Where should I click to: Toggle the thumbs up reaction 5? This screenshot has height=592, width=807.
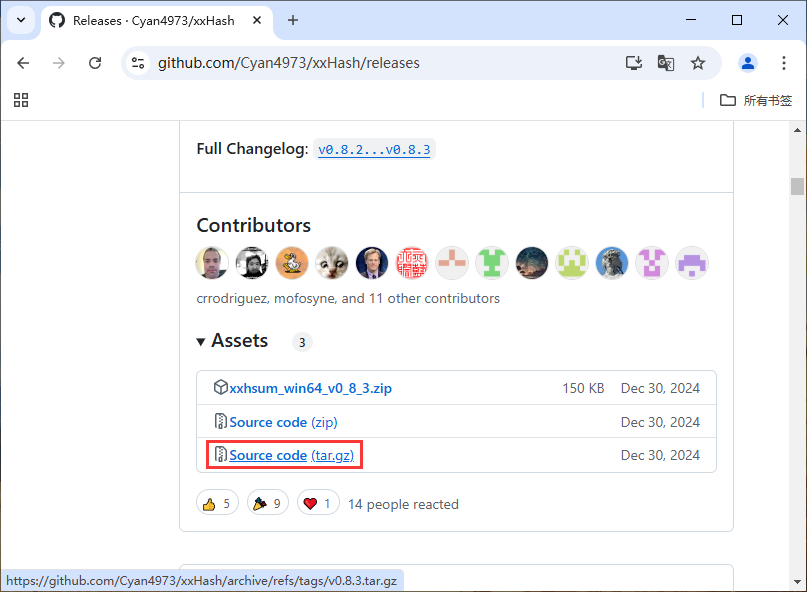click(x=217, y=503)
